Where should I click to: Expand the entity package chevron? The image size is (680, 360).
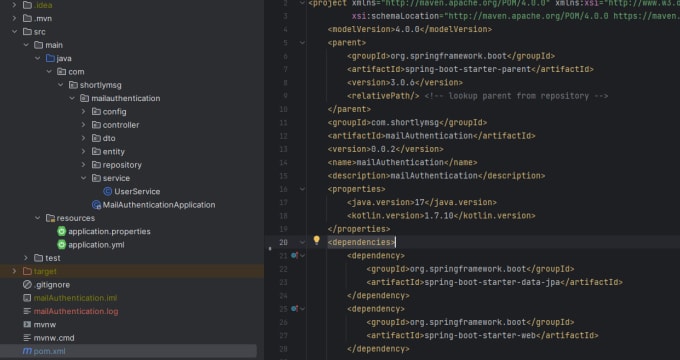click(x=84, y=151)
